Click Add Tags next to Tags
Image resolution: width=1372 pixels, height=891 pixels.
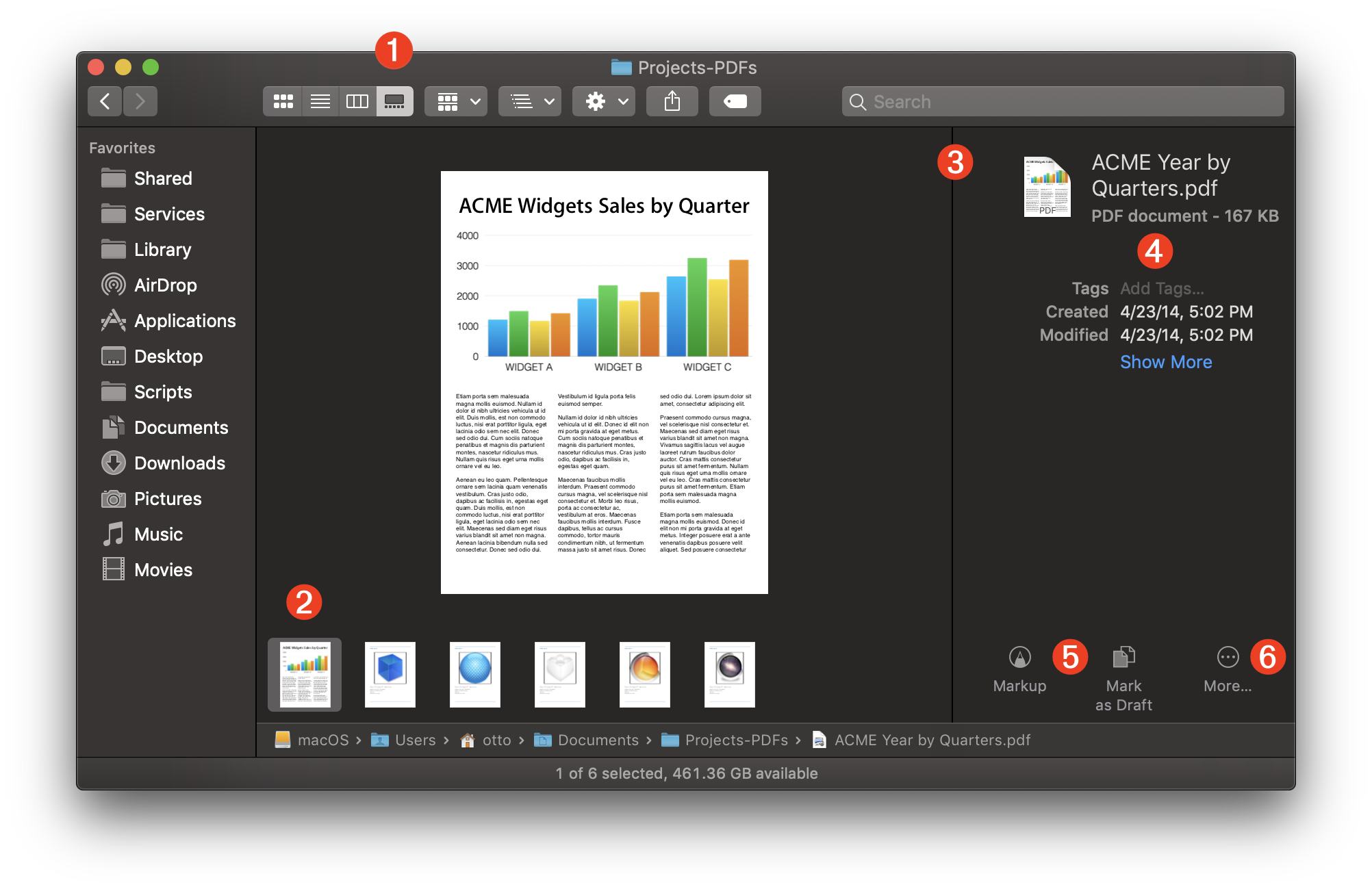pos(1162,288)
